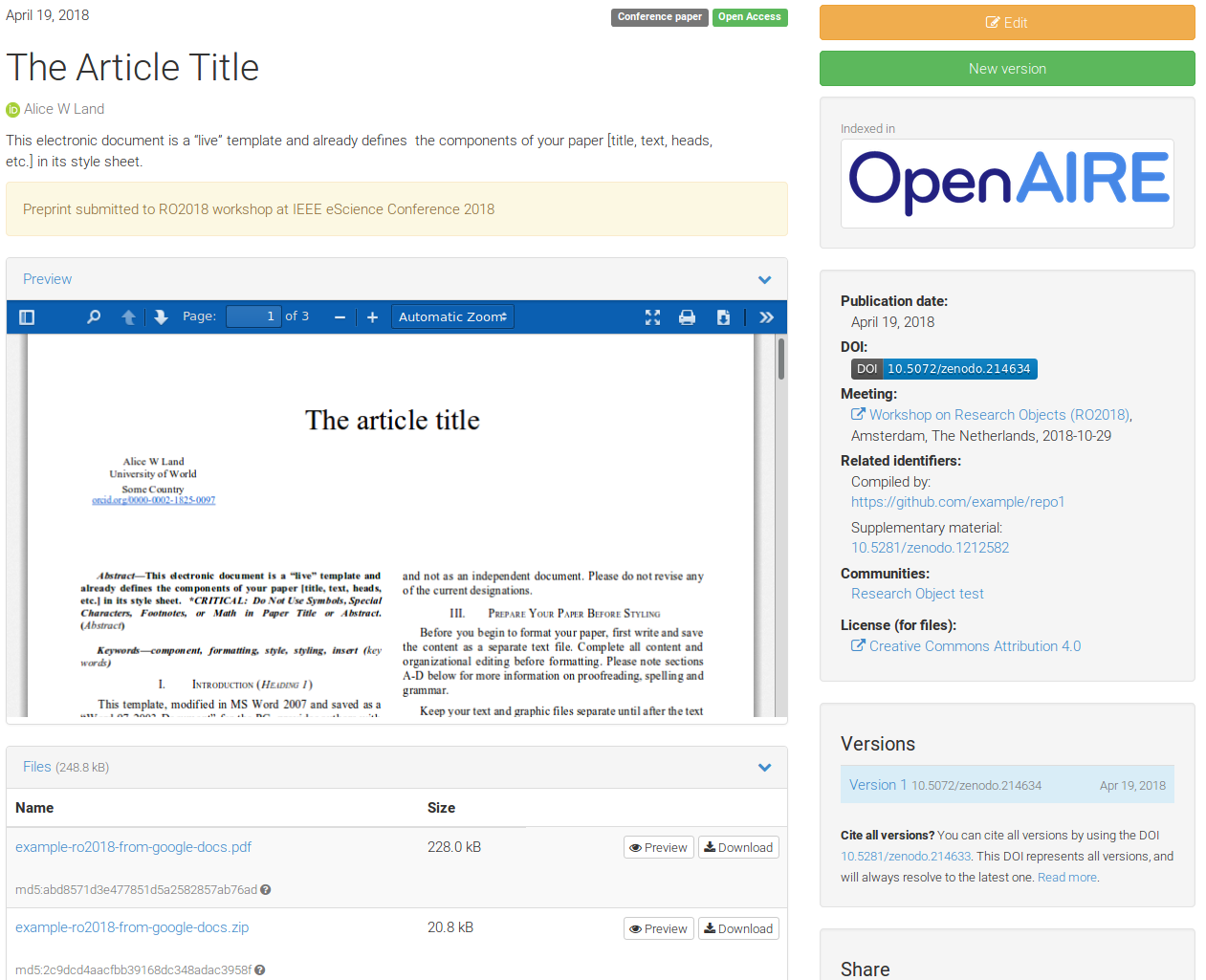Viewport: 1206px width, 980px height.
Task: Toggle the PDF viewer sidebar
Action: click(27, 317)
